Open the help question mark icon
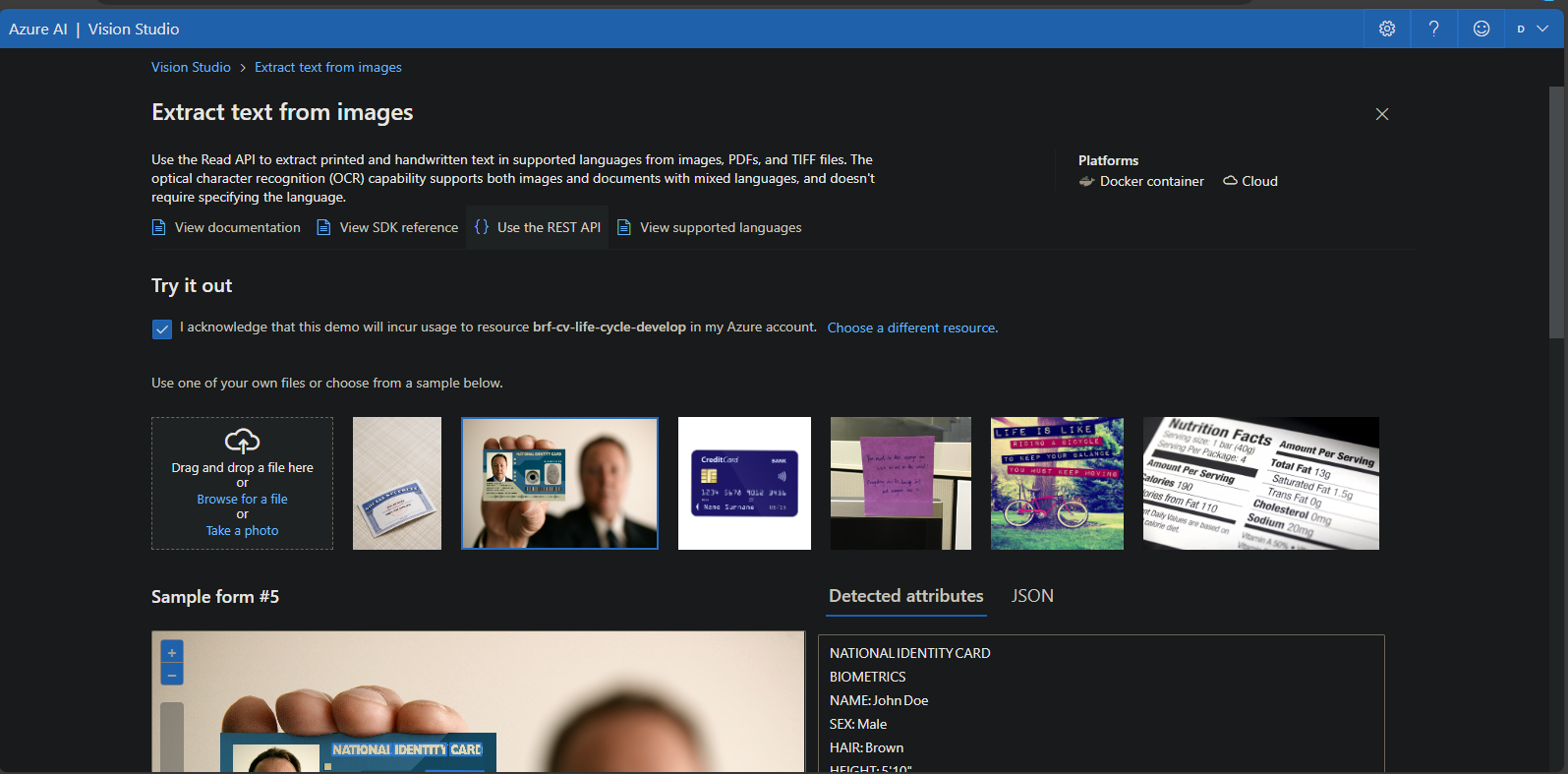This screenshot has width=1568, height=774. [1434, 29]
